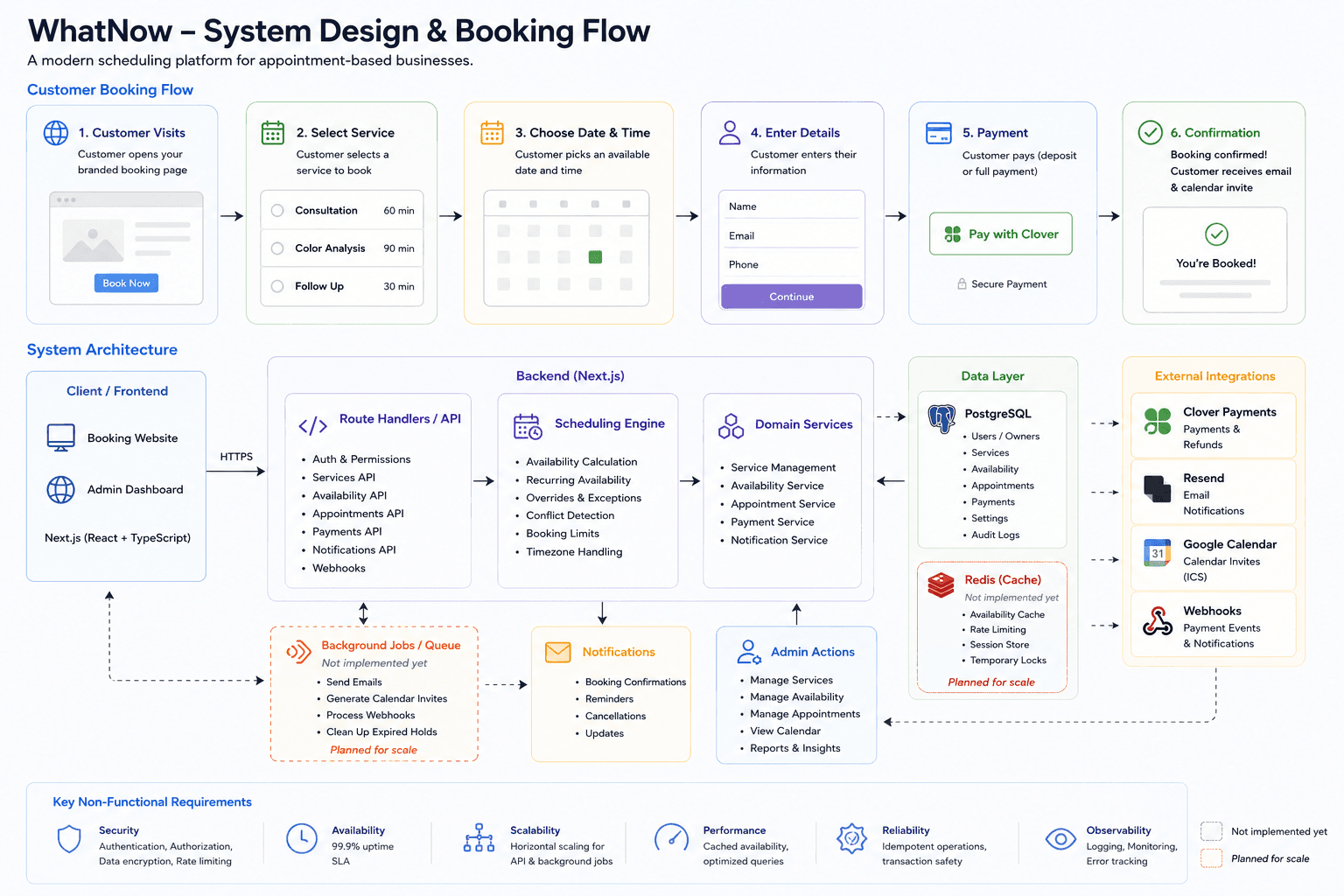Click the Pay with Clover button
The height and width of the screenshot is (896, 1344).
[1001, 234]
